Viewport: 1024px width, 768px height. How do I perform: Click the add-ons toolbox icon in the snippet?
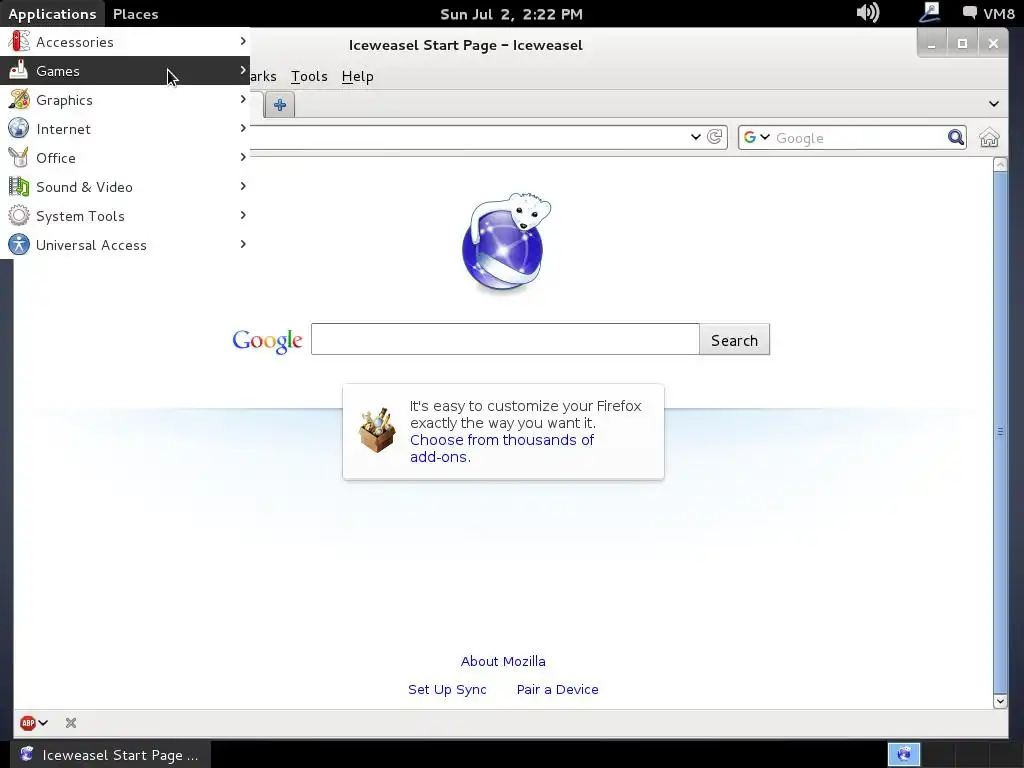[x=377, y=431]
